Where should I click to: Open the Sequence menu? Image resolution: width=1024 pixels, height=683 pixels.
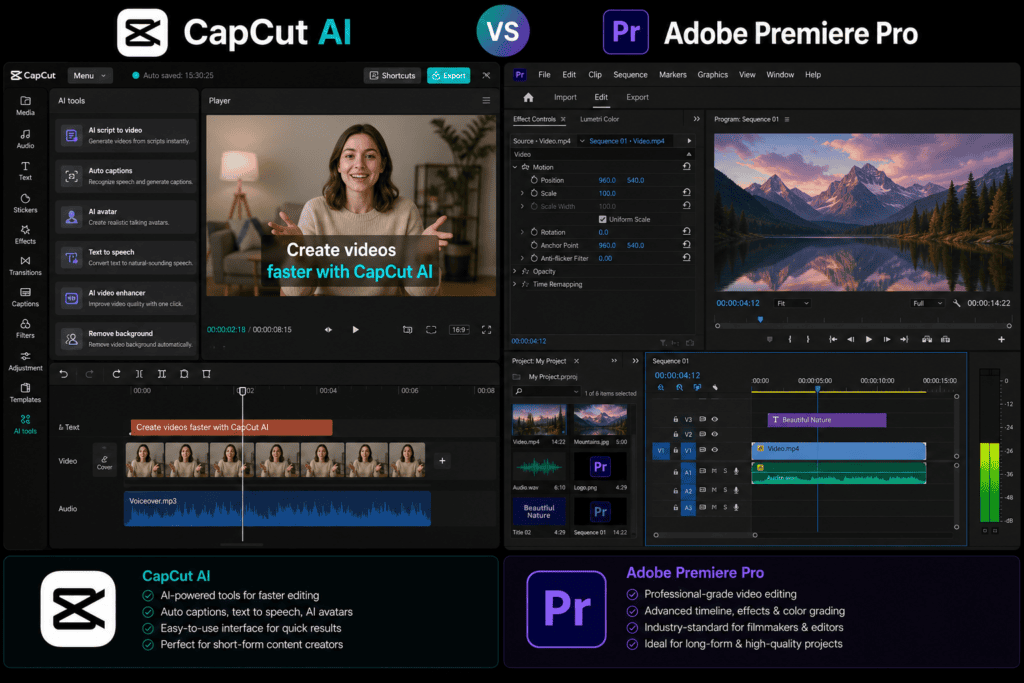(x=630, y=74)
